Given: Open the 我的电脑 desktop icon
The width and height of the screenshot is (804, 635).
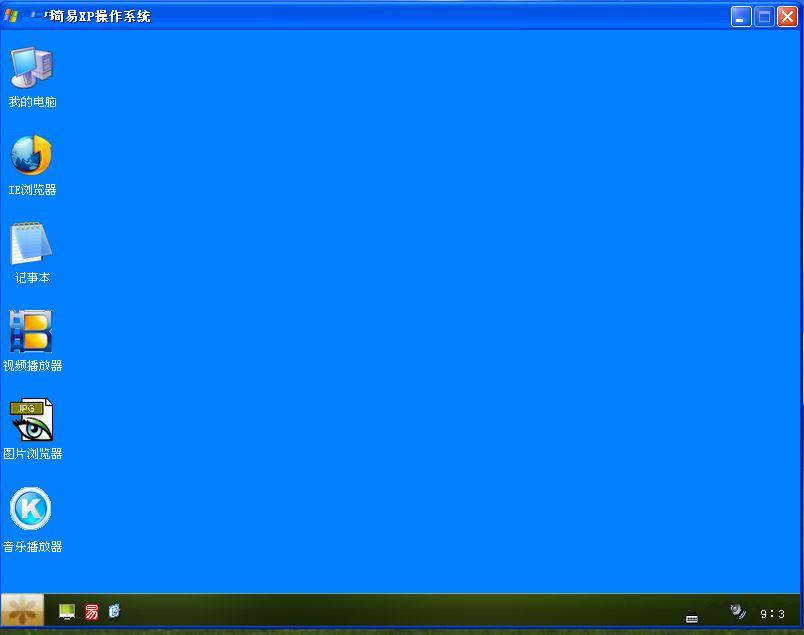Looking at the screenshot, I should coord(32,68).
